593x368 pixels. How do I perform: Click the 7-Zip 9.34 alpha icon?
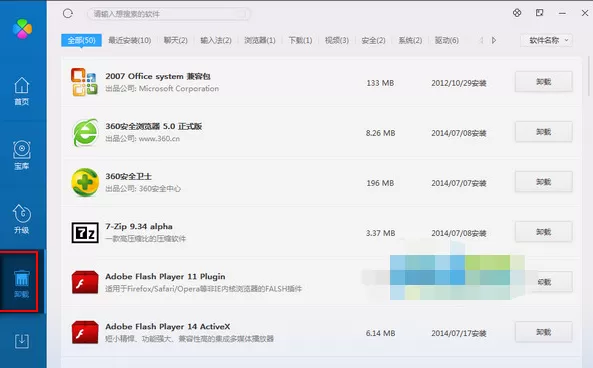pyautogui.click(x=85, y=233)
